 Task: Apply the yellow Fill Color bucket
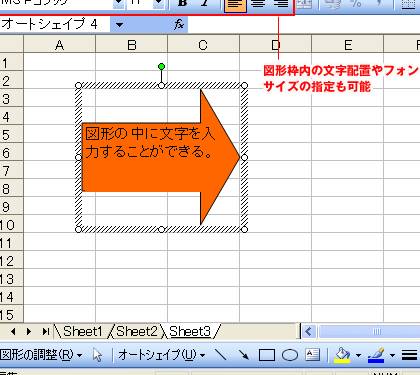click(342, 355)
